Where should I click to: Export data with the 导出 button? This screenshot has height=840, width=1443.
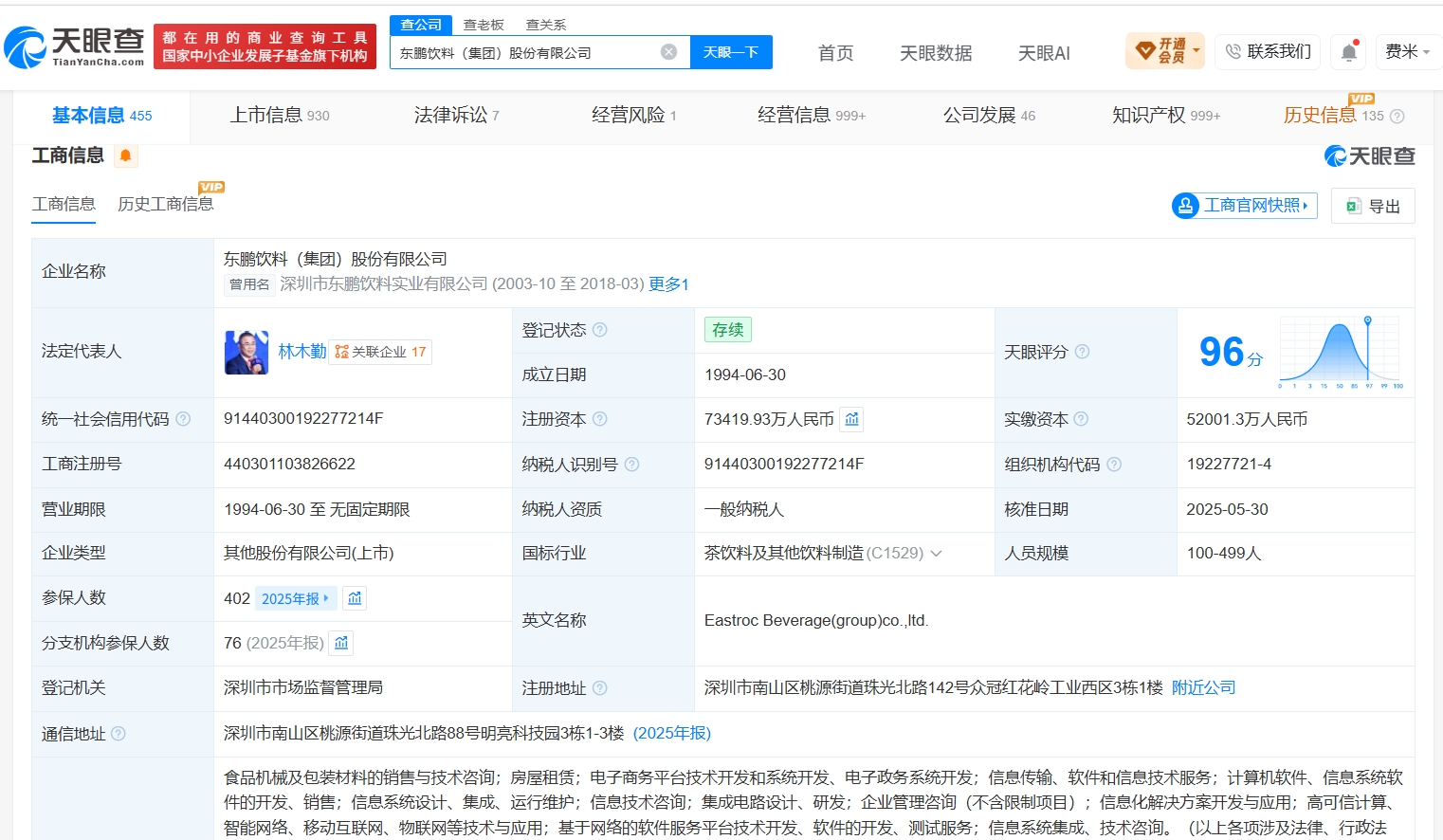point(1373,206)
